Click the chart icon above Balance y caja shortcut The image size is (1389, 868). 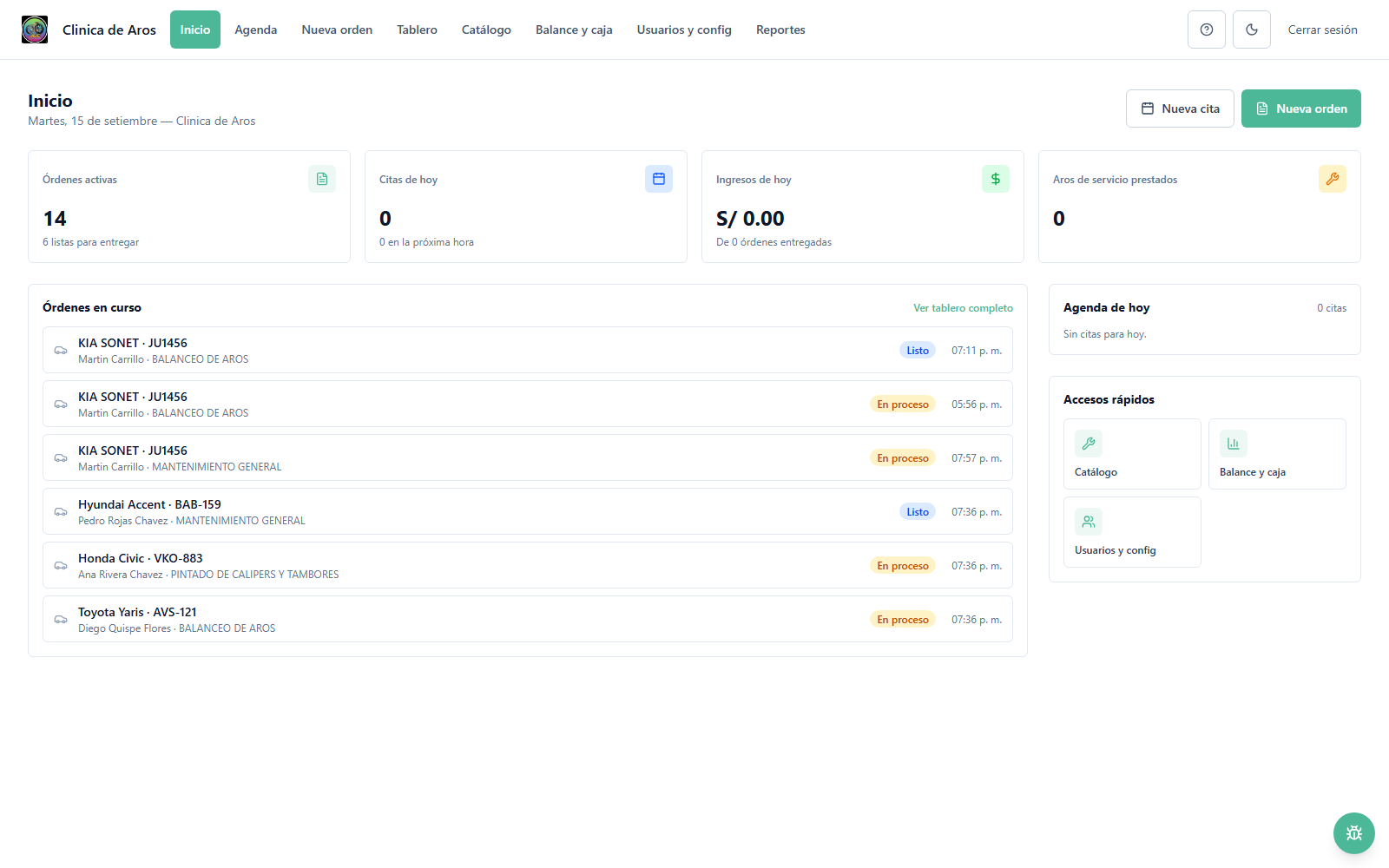pos(1234,444)
